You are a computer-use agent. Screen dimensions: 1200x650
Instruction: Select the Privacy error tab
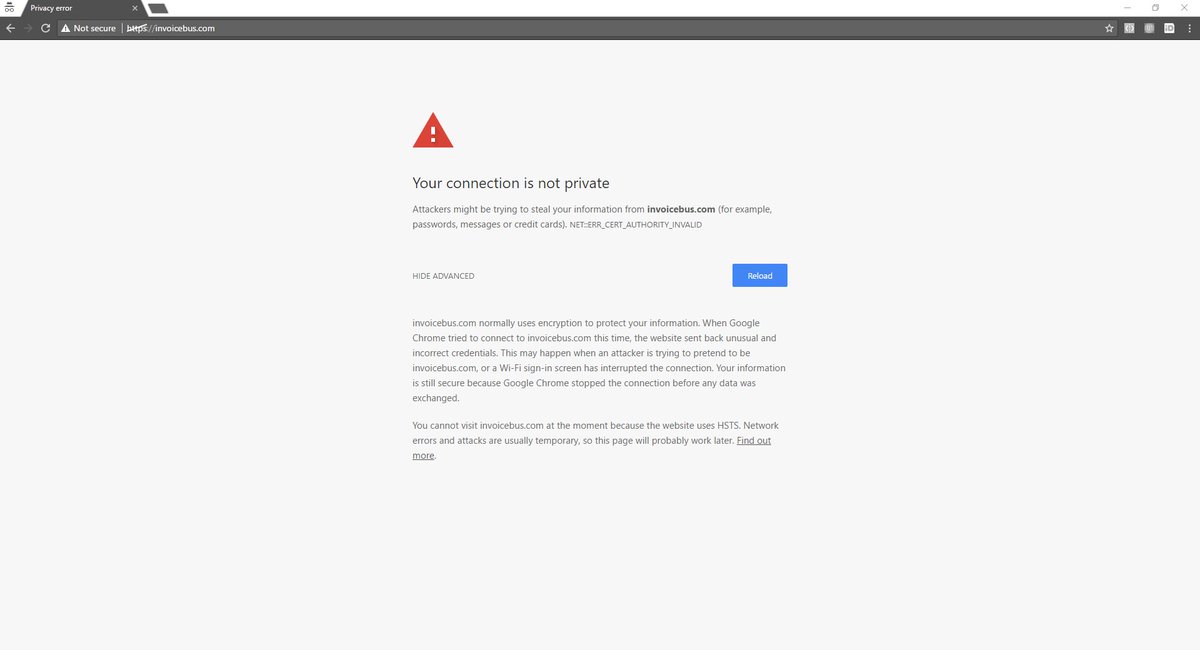coord(82,8)
